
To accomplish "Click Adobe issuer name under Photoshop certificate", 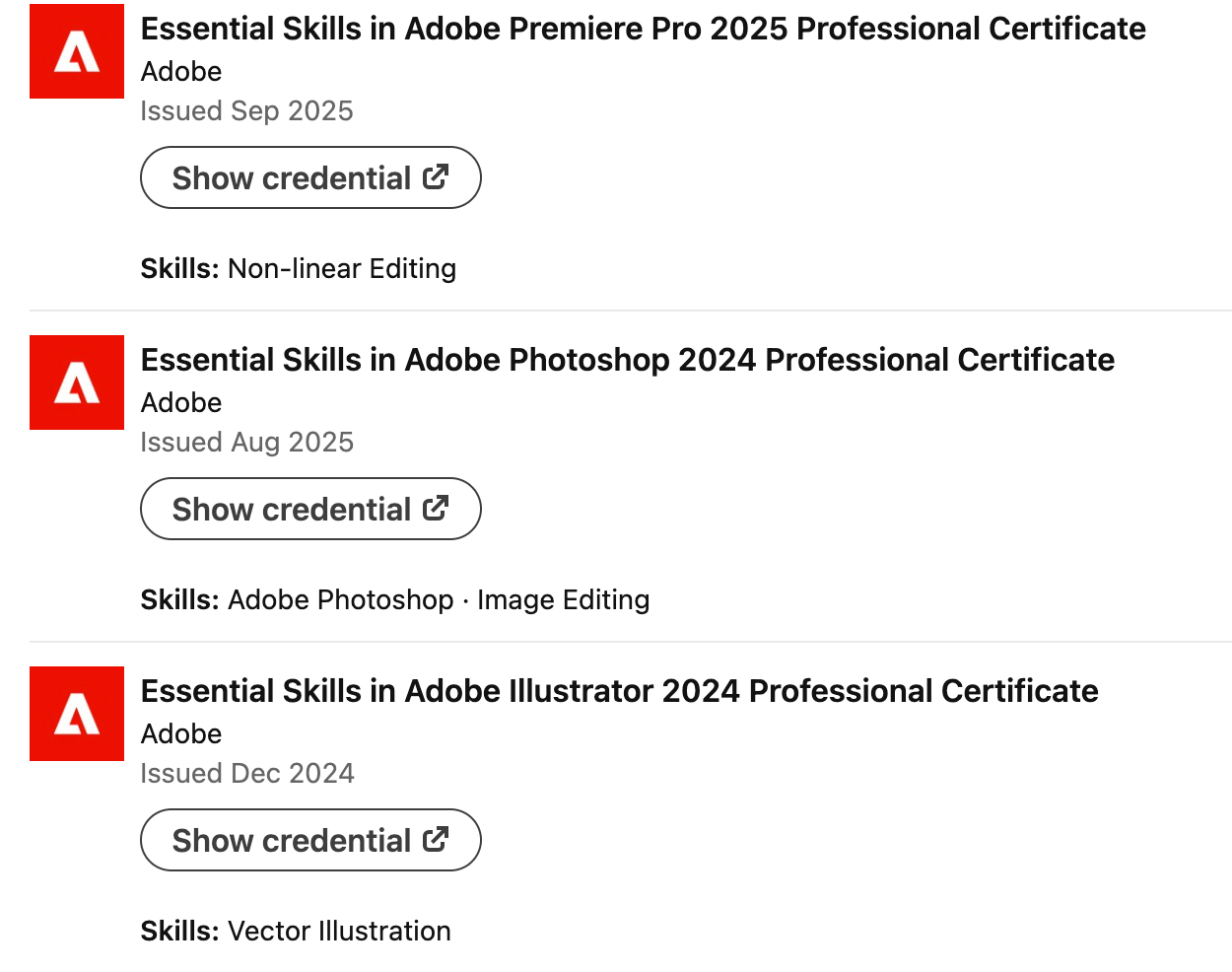I will pos(181,402).
